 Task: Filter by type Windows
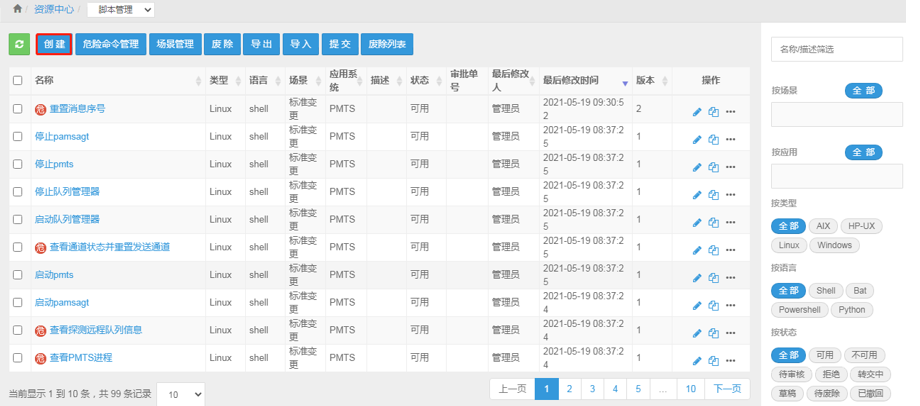(x=834, y=245)
